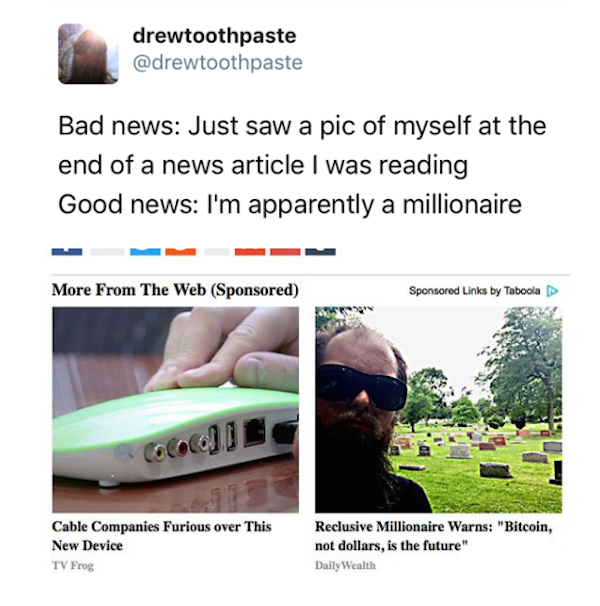Read the Reclusive Millionaire Warns Bitcoin headline
The height and width of the screenshot is (606, 600).
coord(434,536)
